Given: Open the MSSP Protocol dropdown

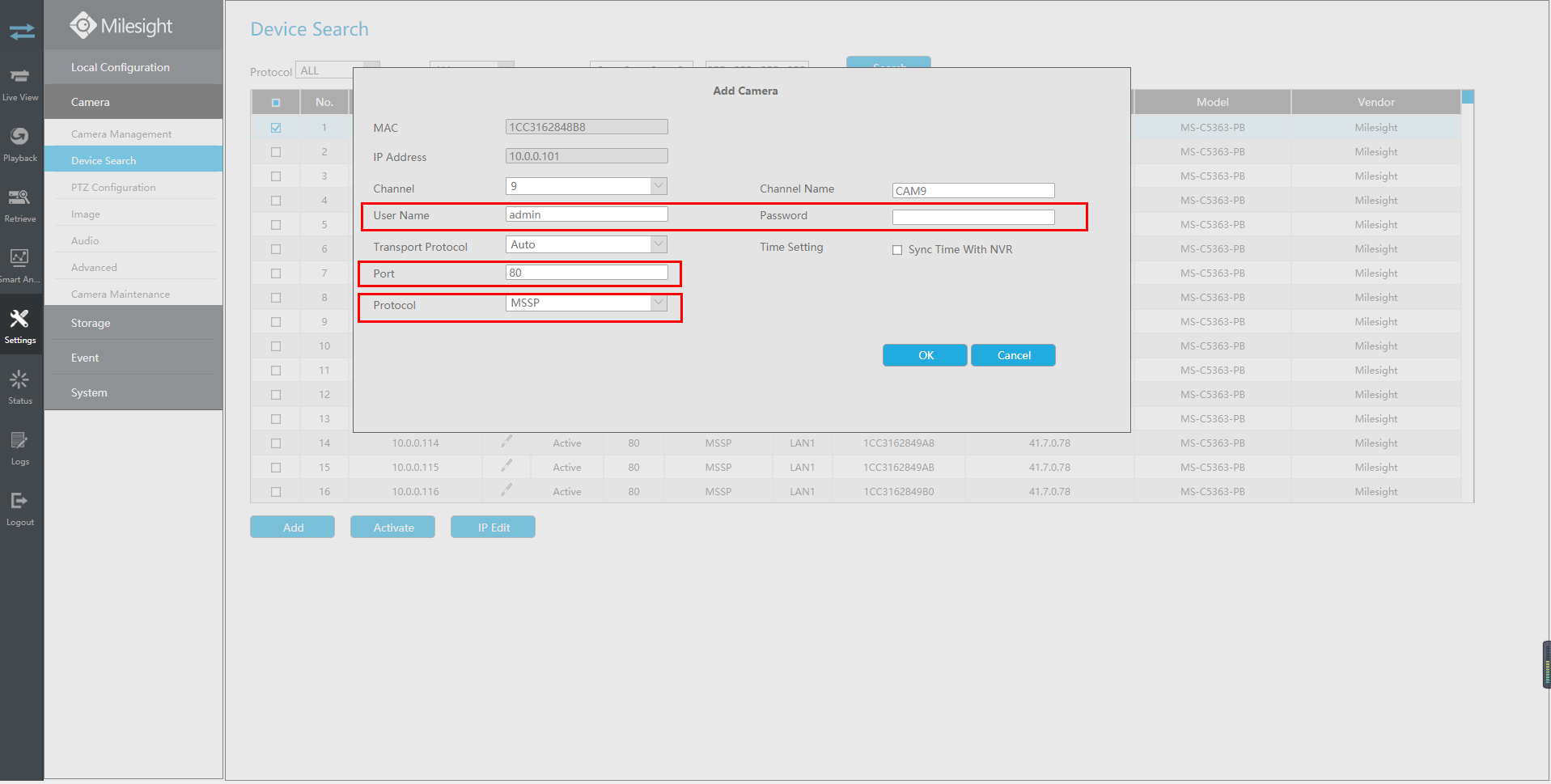Looking at the screenshot, I should tap(587, 303).
